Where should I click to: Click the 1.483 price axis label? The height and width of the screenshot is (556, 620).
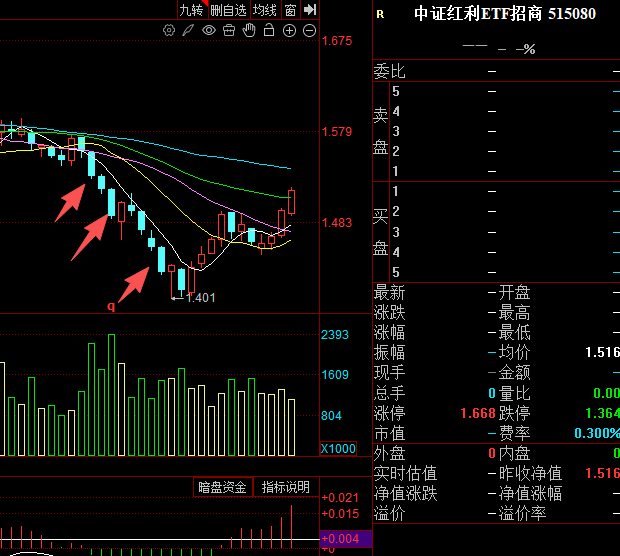(337, 223)
